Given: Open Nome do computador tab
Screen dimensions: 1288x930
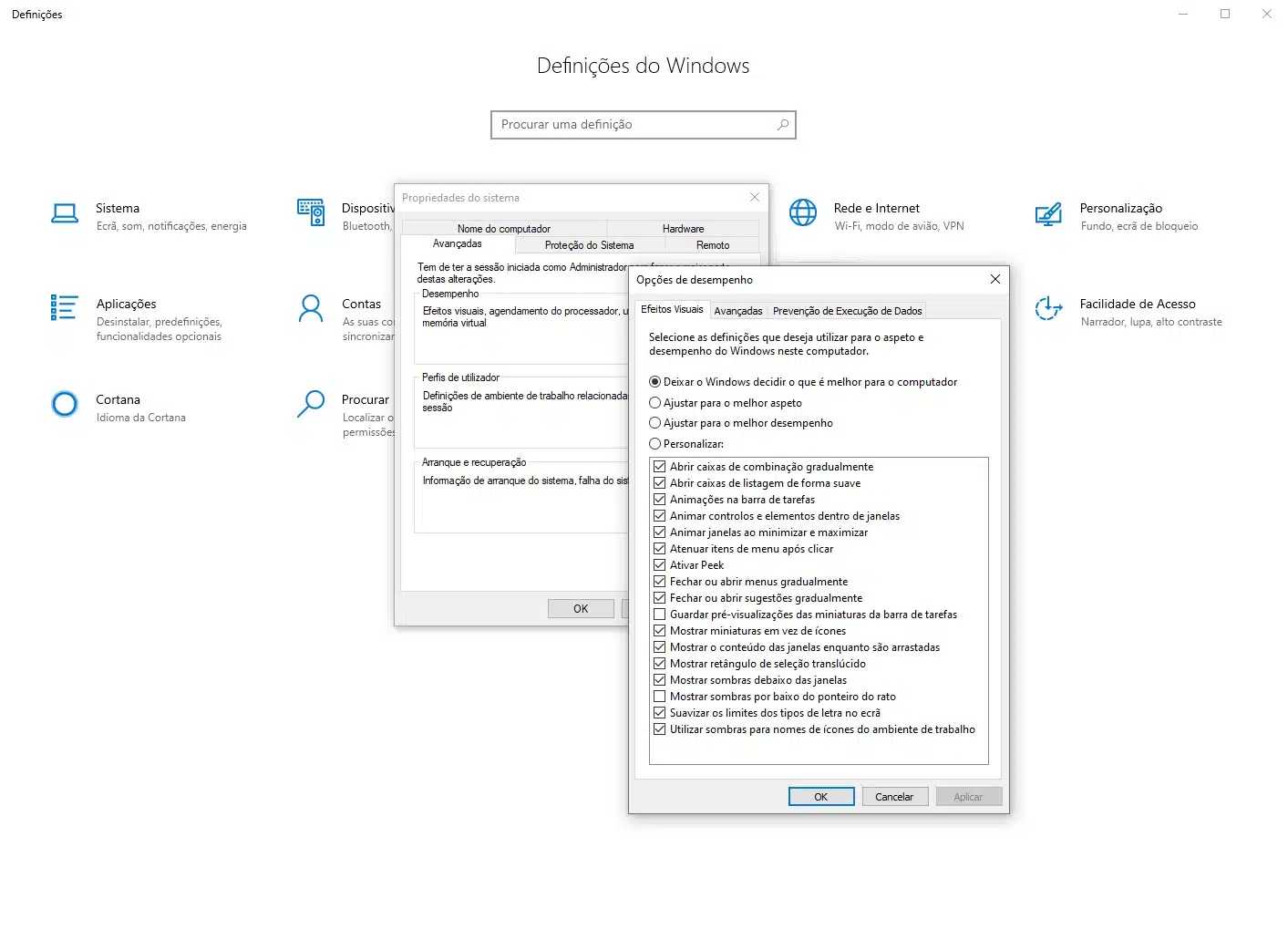Looking at the screenshot, I should click(504, 229).
